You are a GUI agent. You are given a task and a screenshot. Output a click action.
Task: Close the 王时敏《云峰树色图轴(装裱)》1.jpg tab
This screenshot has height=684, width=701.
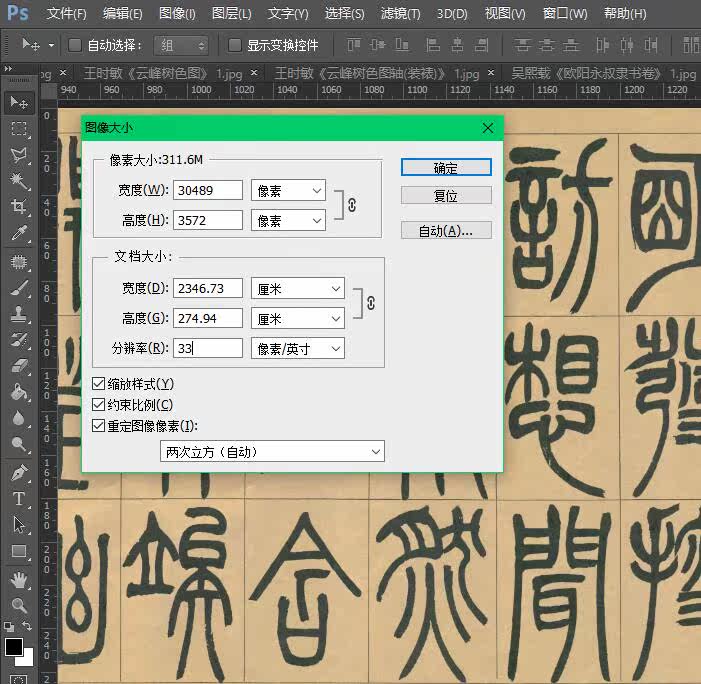(x=491, y=72)
